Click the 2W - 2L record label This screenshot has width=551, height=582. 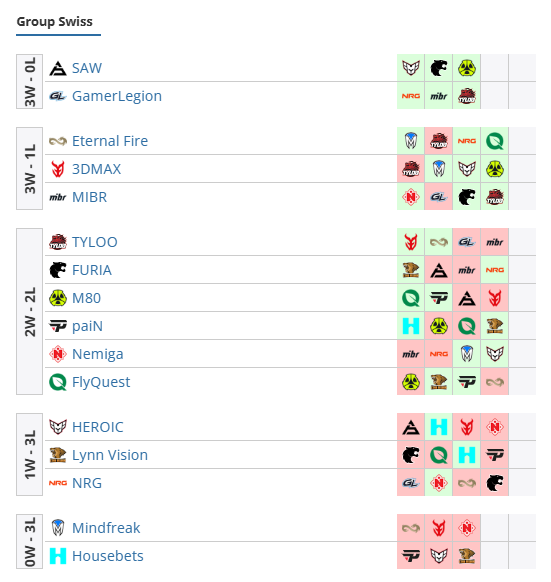tap(30, 311)
